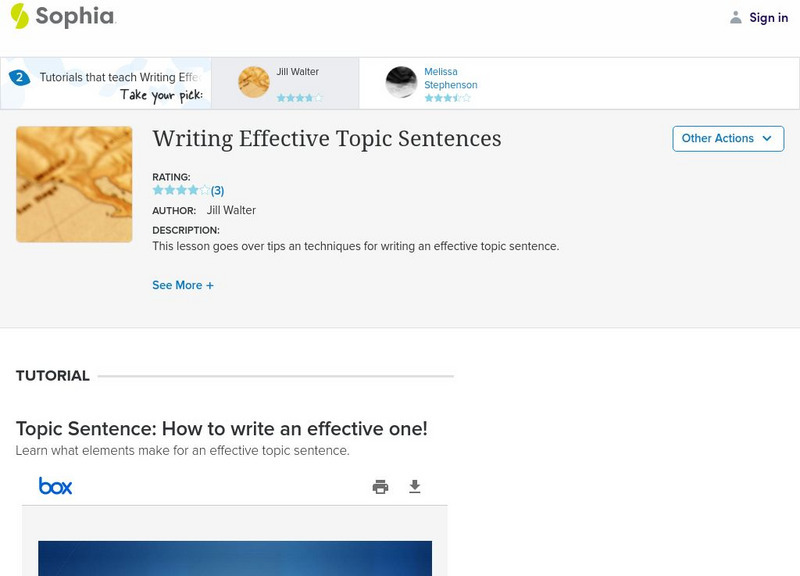Click the print icon in document viewer
The image size is (800, 576).
[380, 487]
